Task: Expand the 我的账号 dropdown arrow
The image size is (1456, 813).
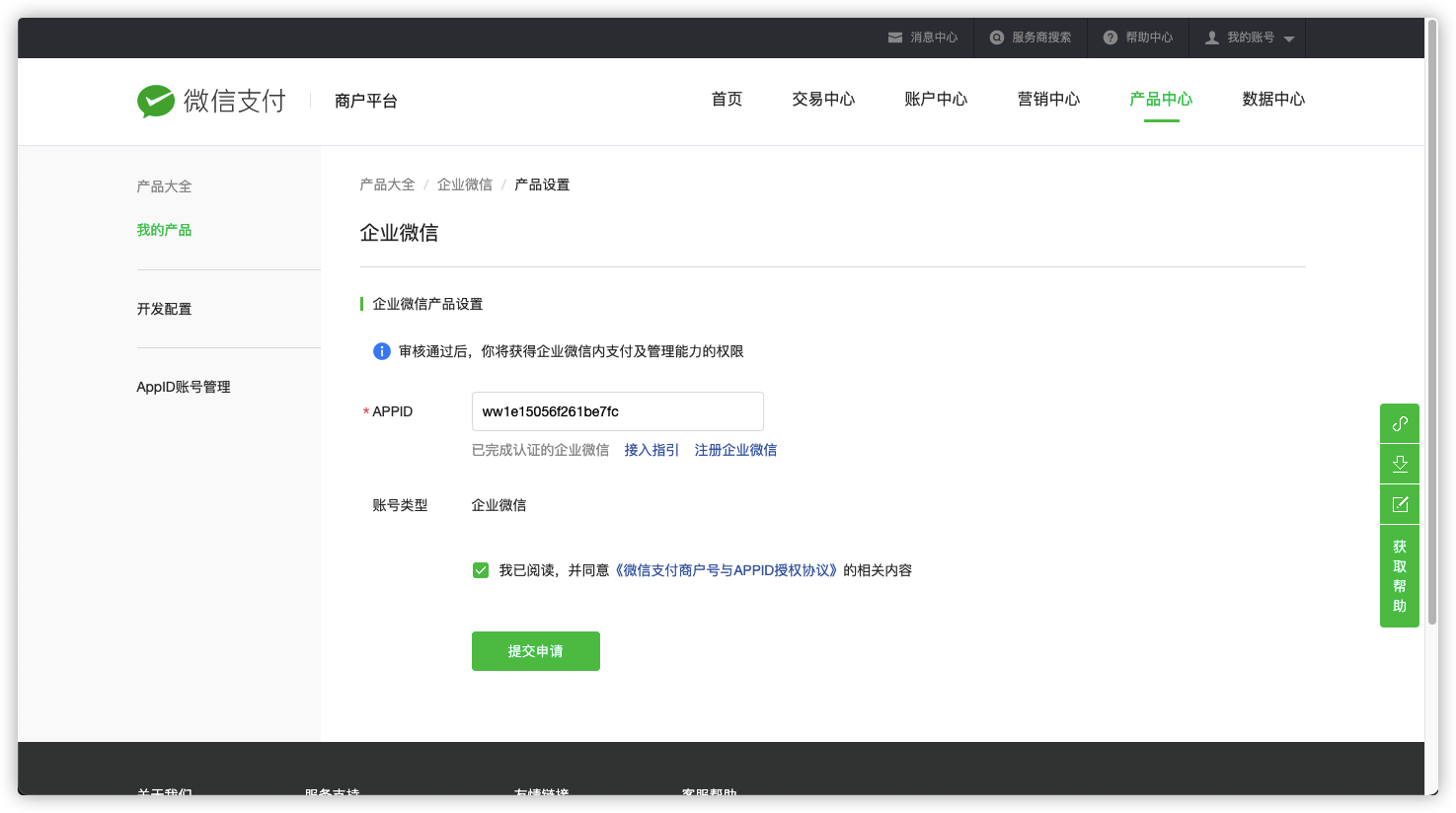Action: 1289,38
